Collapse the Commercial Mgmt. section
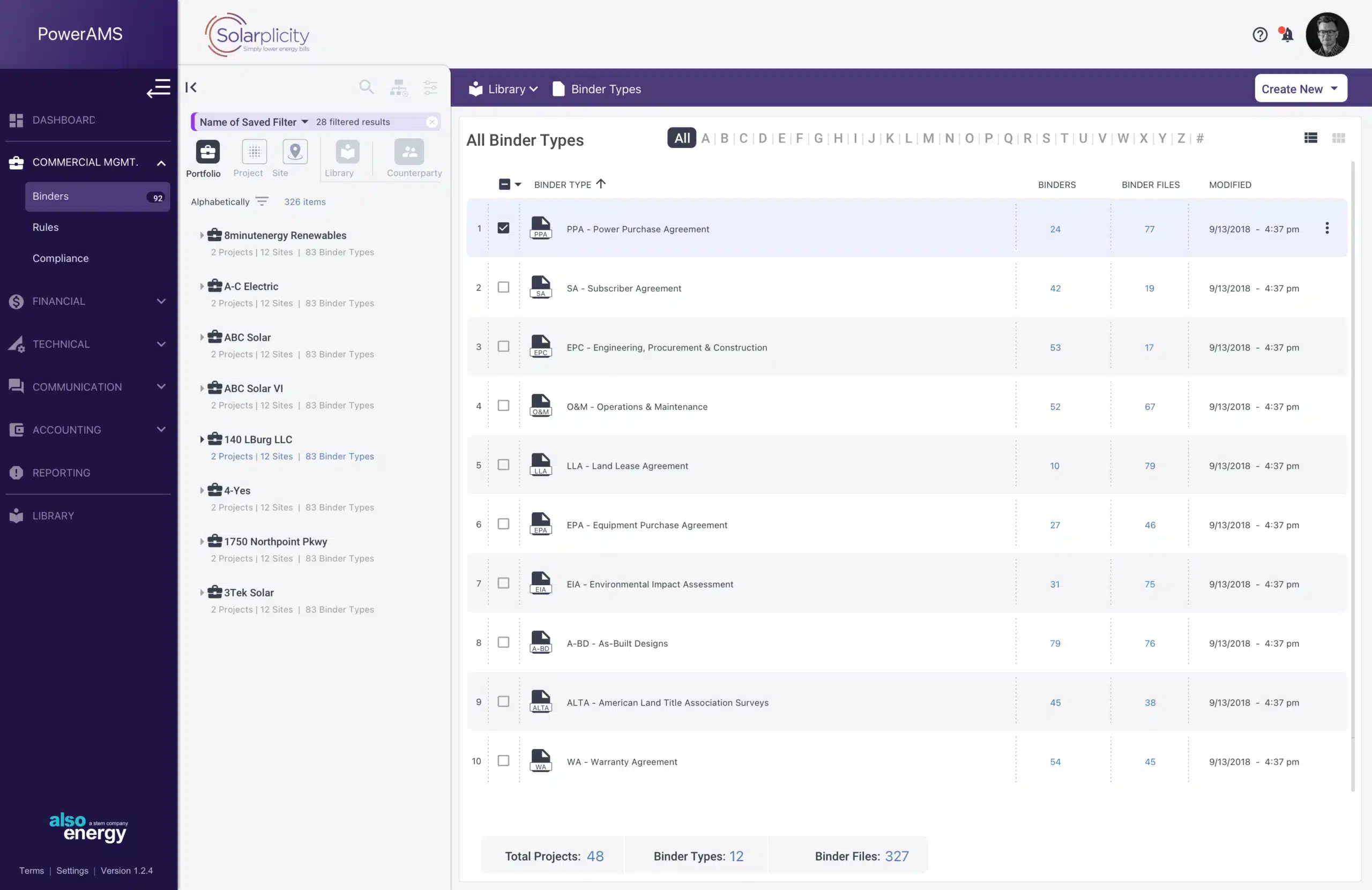 [x=161, y=163]
